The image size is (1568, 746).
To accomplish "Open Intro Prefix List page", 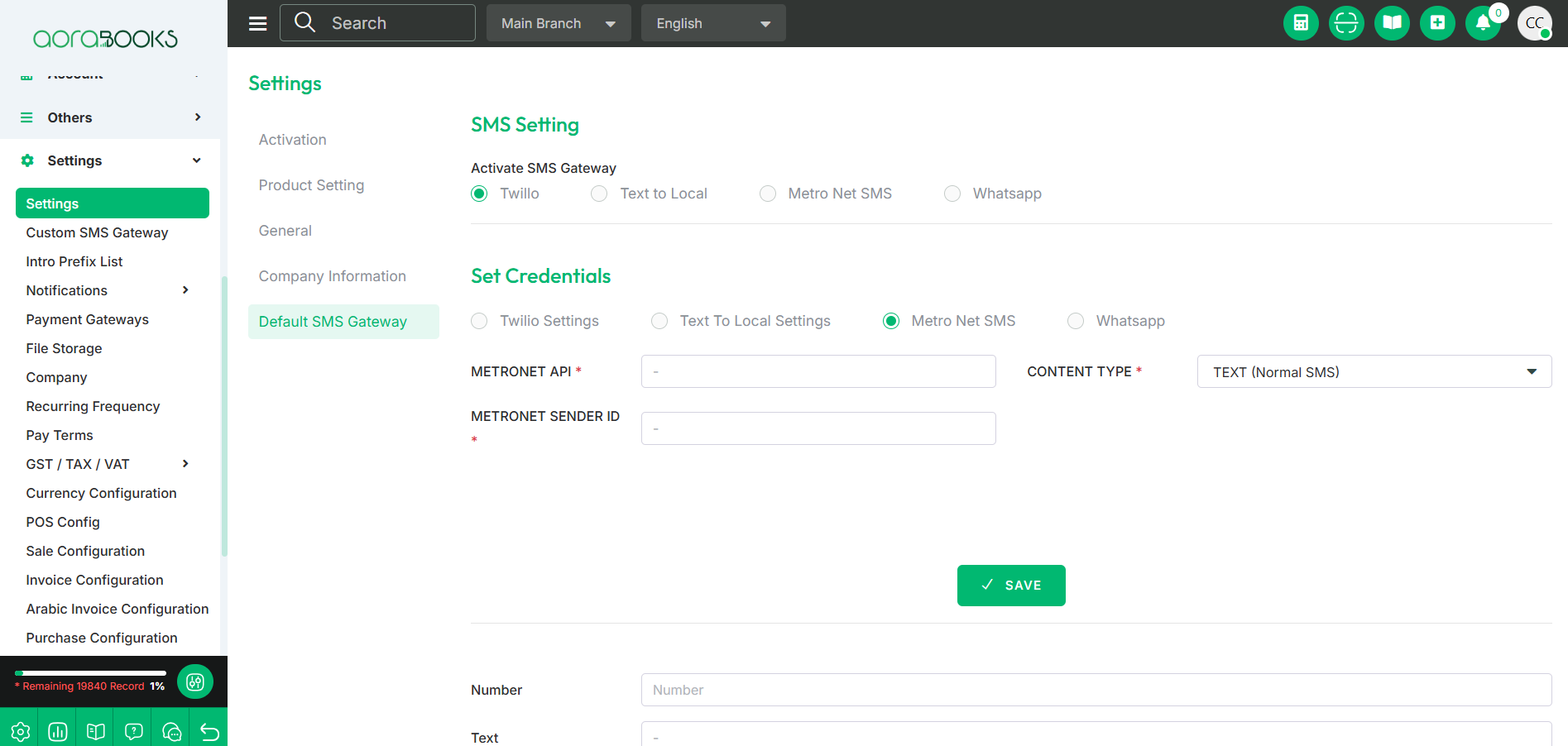I will (74, 261).
